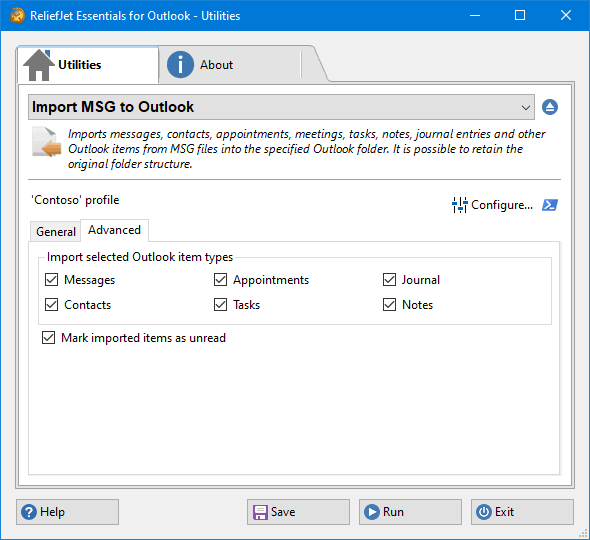The width and height of the screenshot is (590, 540).
Task: Maximize the ReliefJet window
Action: point(520,15)
